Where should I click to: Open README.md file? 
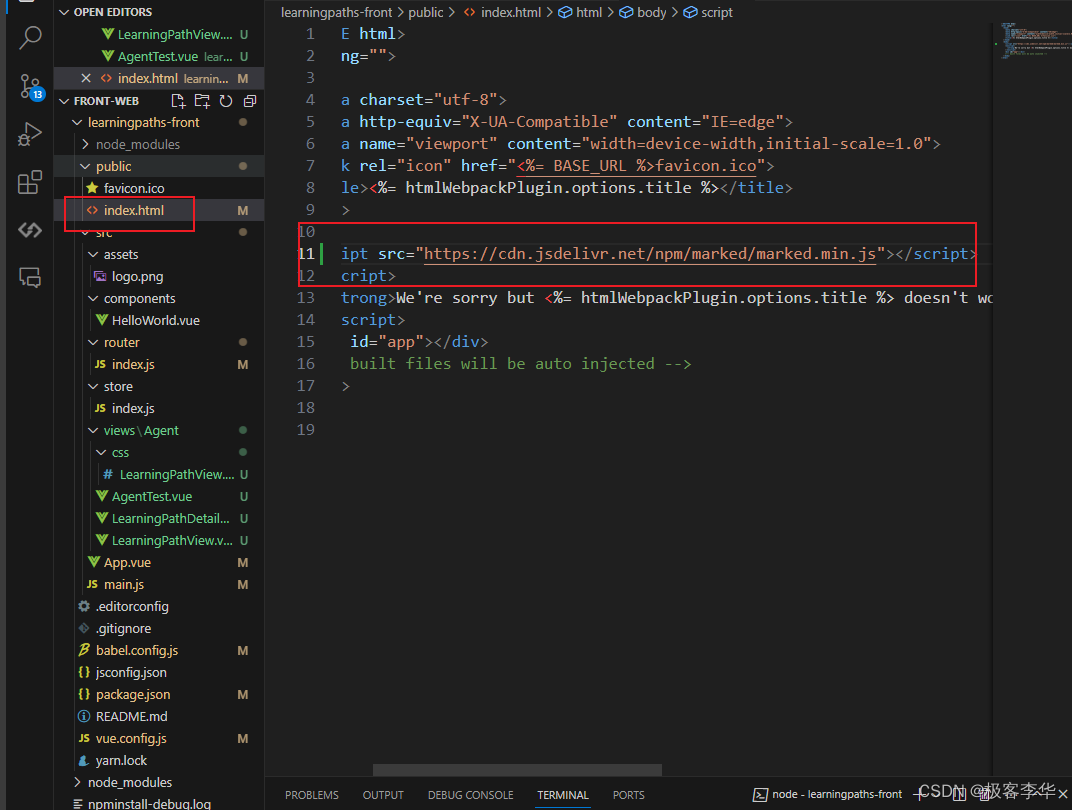point(131,716)
